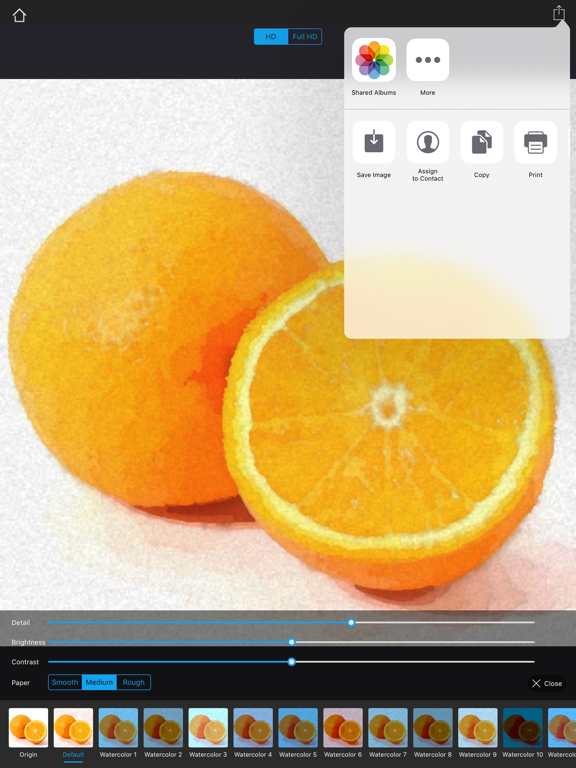
Task: Apply the Watercolor 1 filter
Action: 118,727
